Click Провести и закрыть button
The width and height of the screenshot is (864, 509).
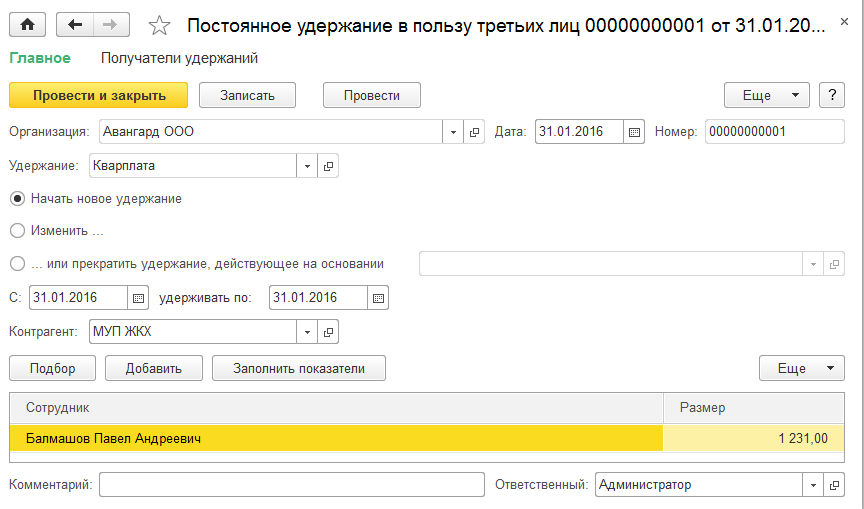pos(99,95)
